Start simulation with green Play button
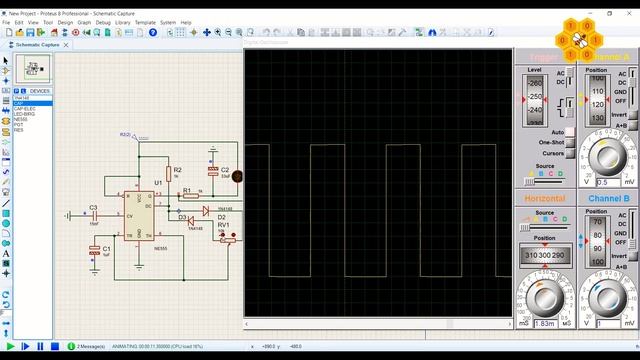 coord(10,347)
